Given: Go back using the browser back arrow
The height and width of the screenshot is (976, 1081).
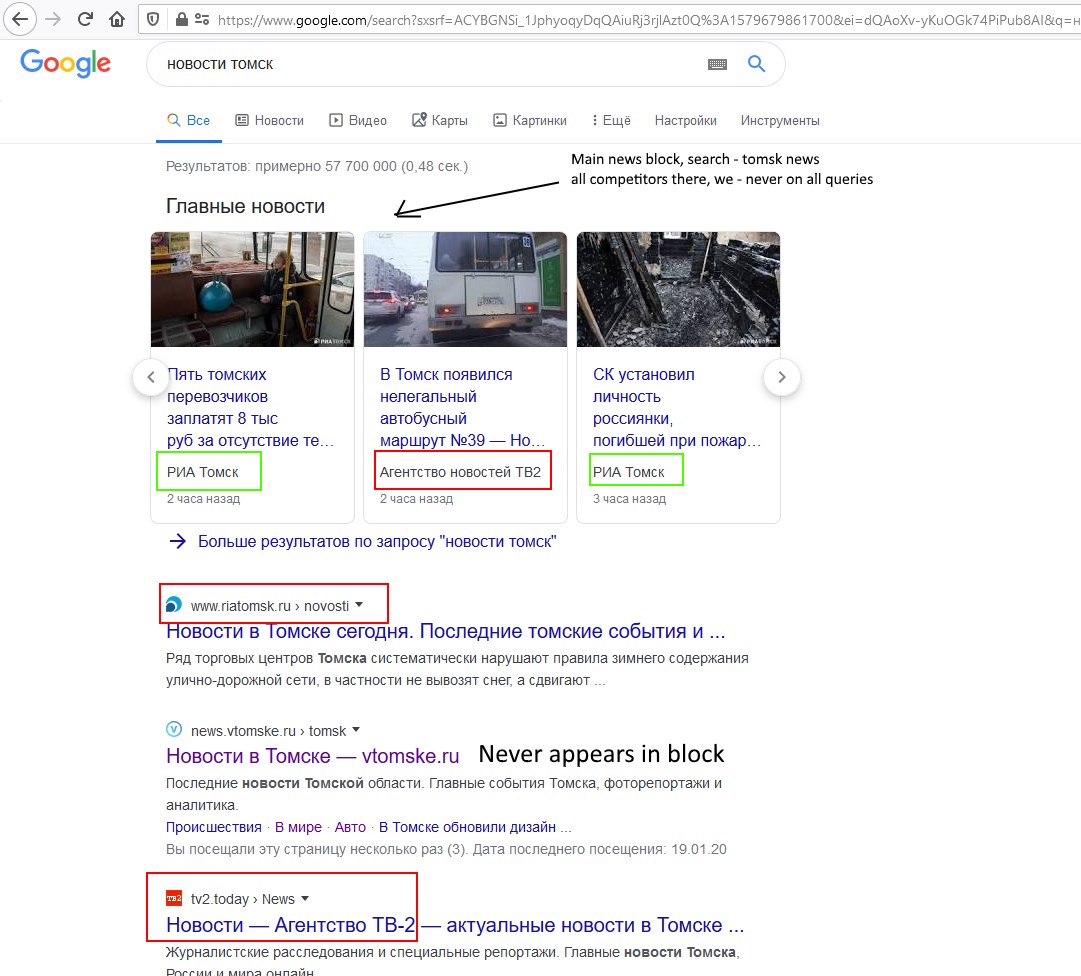Looking at the screenshot, I should pos(20,19).
